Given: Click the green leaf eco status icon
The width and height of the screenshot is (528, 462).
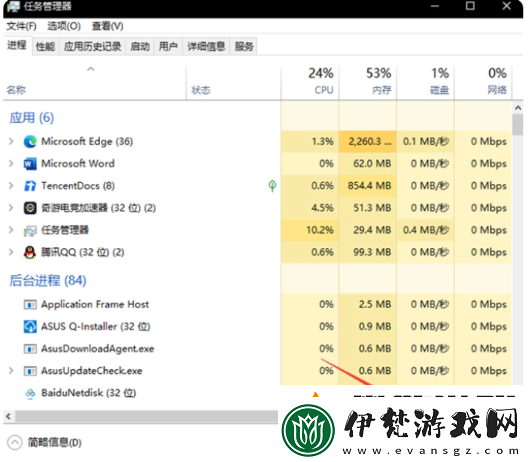Looking at the screenshot, I should point(272,186).
